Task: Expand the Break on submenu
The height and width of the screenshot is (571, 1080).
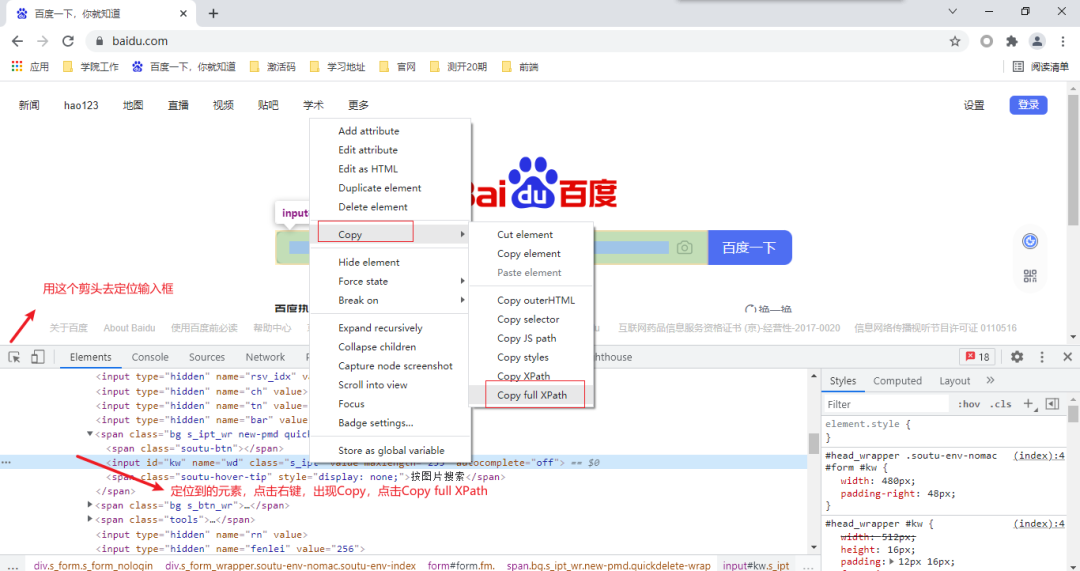Action: pos(462,300)
